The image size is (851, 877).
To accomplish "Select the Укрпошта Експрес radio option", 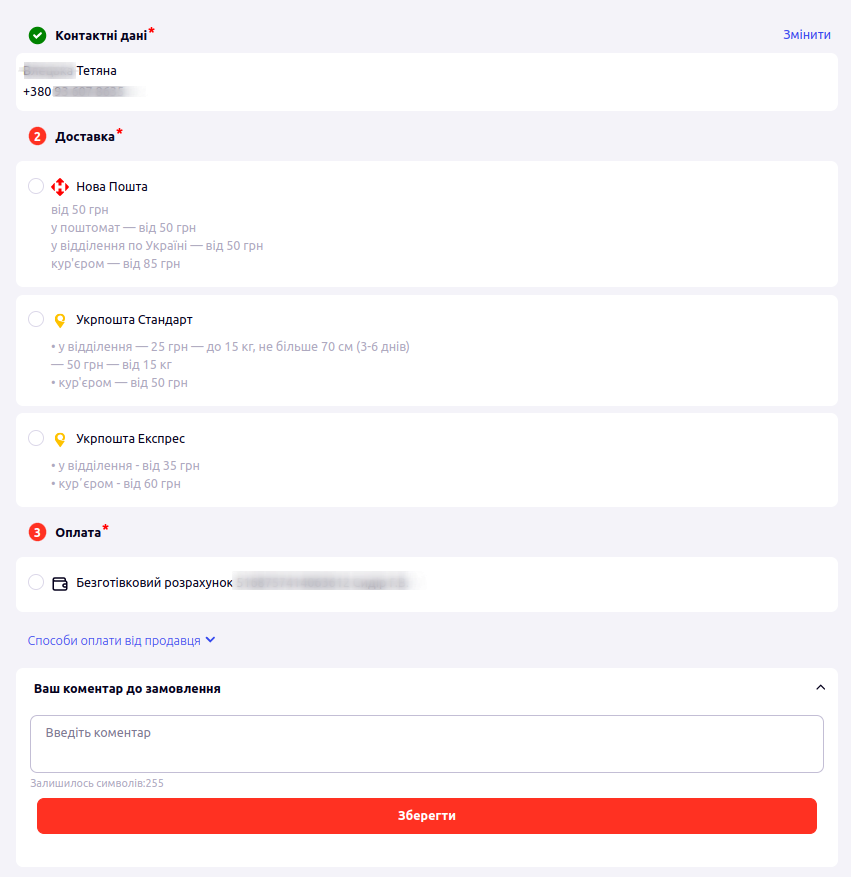I will [36, 438].
